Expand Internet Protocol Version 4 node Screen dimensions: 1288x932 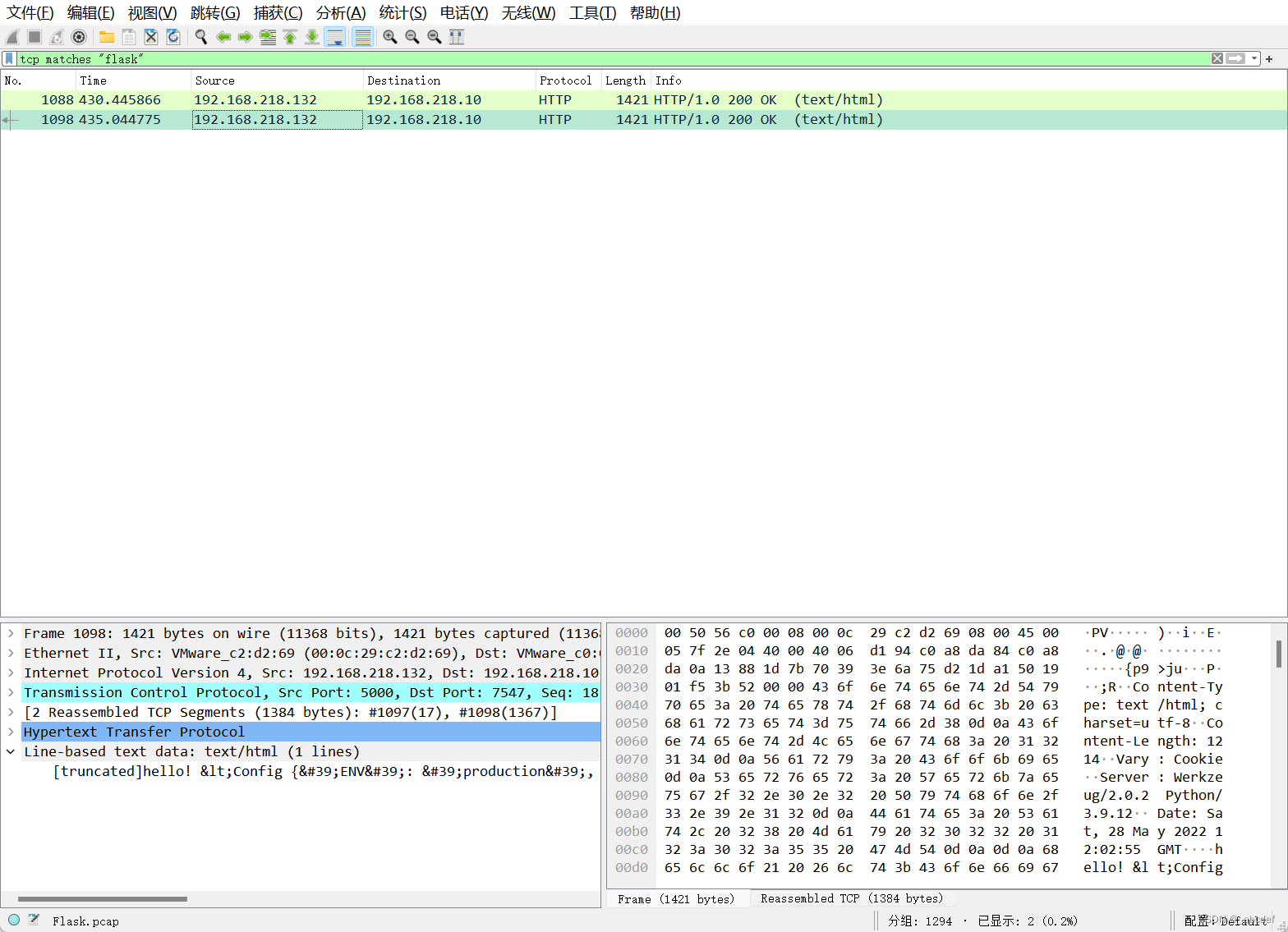(11, 673)
